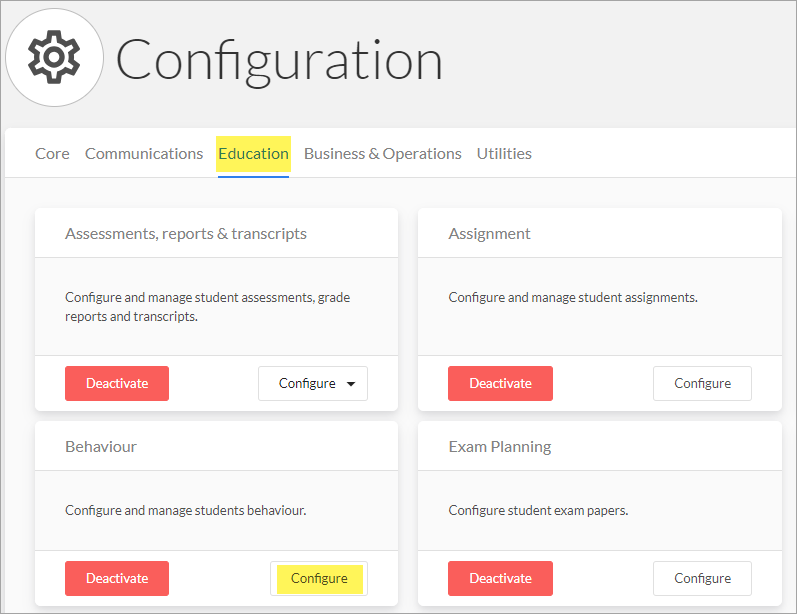Click the Behaviour card heading
The height and width of the screenshot is (614, 797).
point(101,447)
